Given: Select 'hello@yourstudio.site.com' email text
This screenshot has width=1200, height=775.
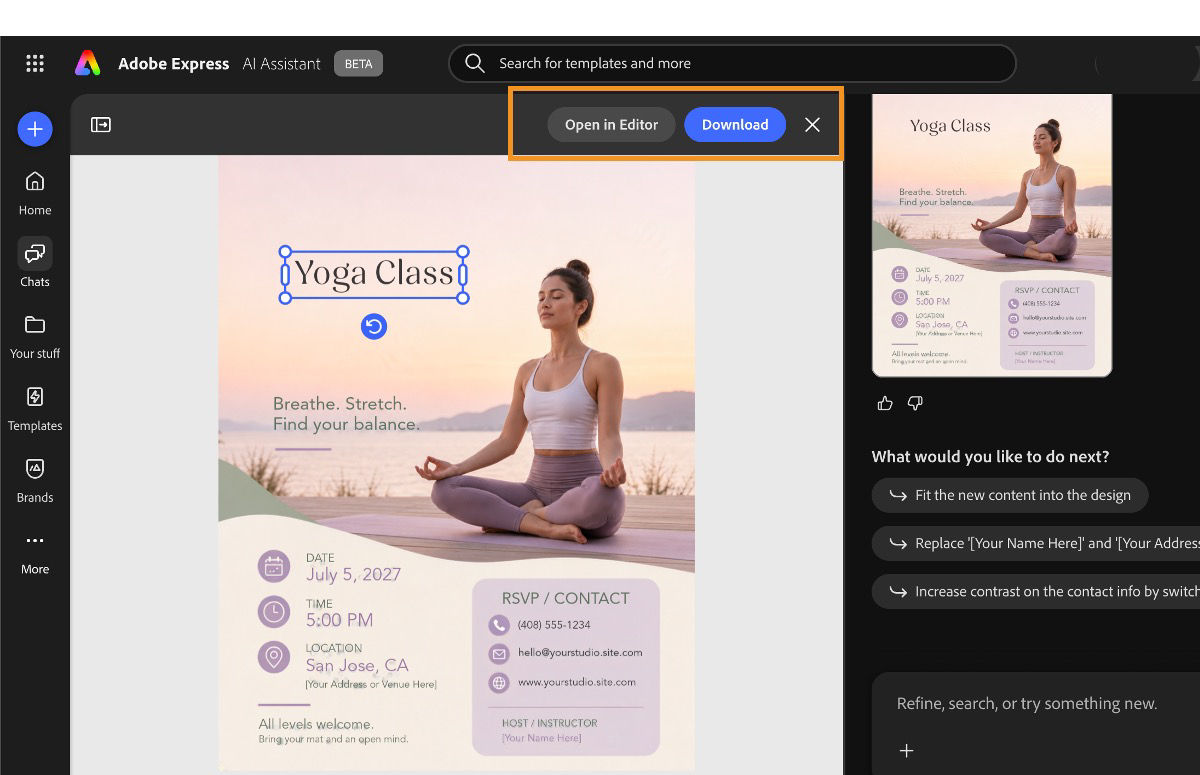Looking at the screenshot, I should (x=580, y=653).
